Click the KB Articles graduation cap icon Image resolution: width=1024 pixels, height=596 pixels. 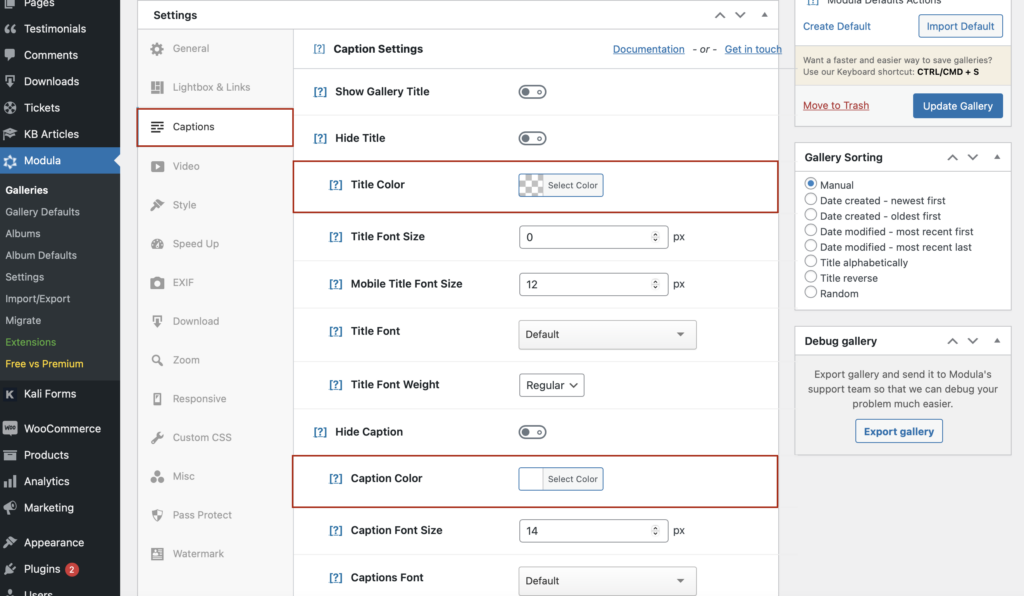[10, 134]
